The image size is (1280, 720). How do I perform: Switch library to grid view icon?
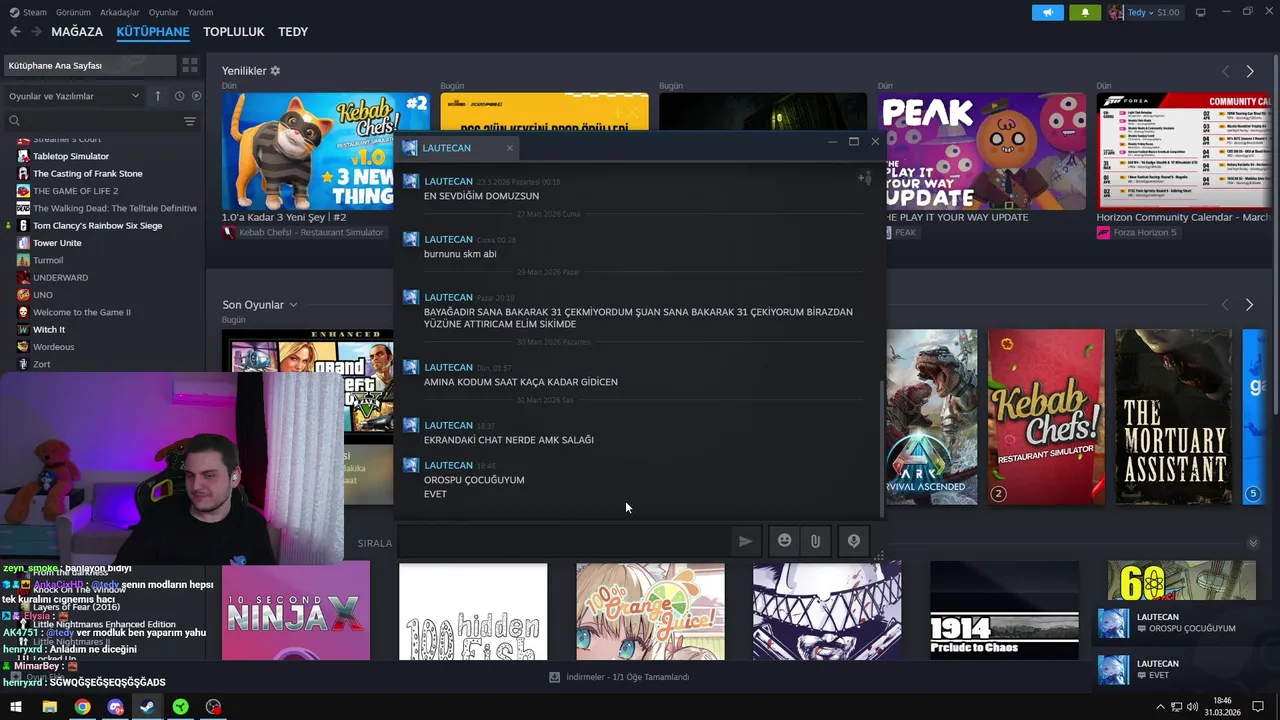click(x=190, y=65)
